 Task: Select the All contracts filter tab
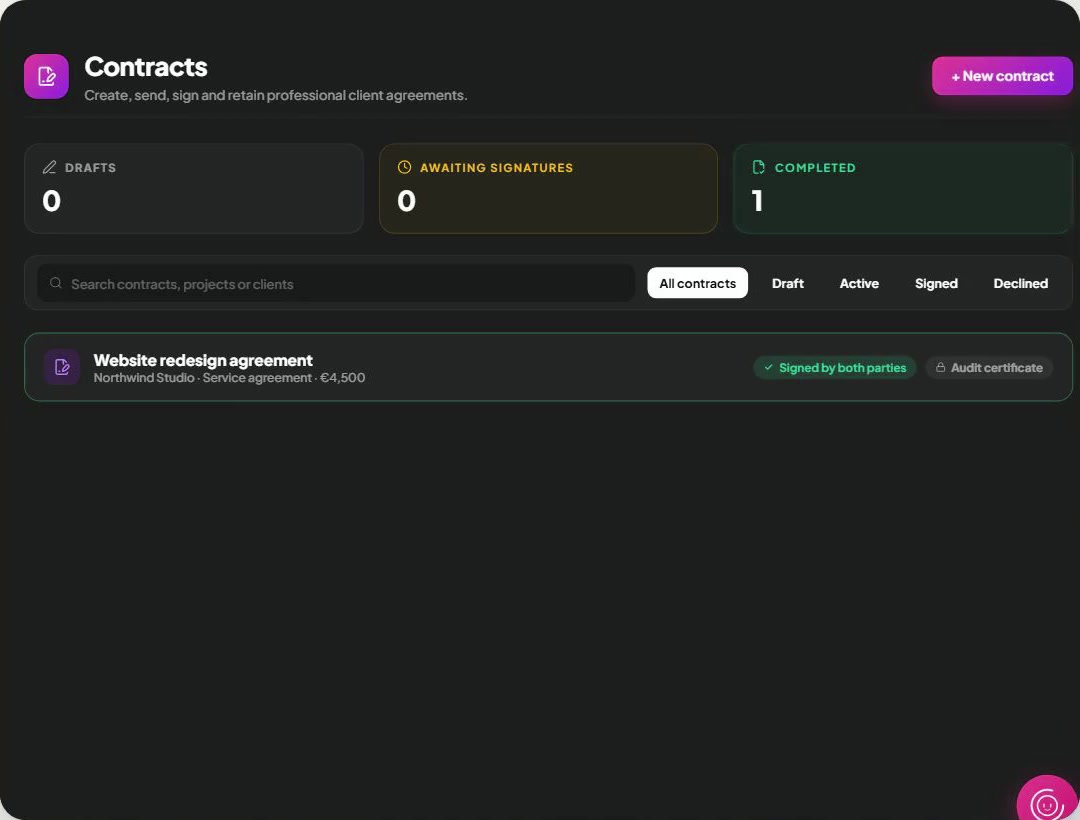(x=698, y=283)
